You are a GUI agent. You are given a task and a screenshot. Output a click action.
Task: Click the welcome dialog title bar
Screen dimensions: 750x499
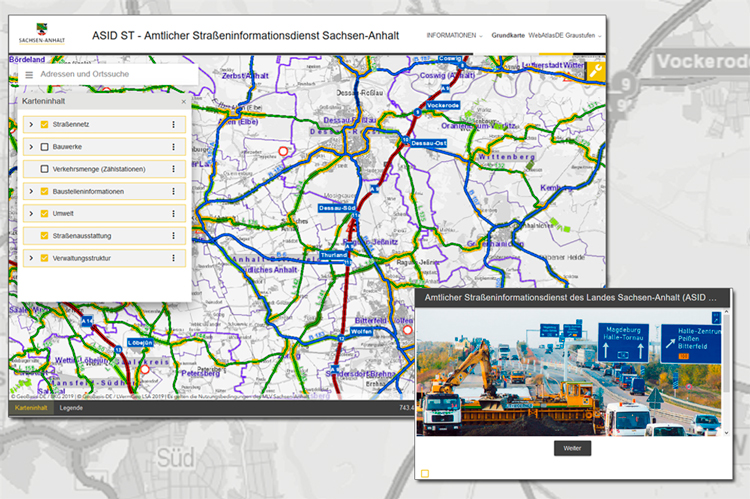pos(573,298)
